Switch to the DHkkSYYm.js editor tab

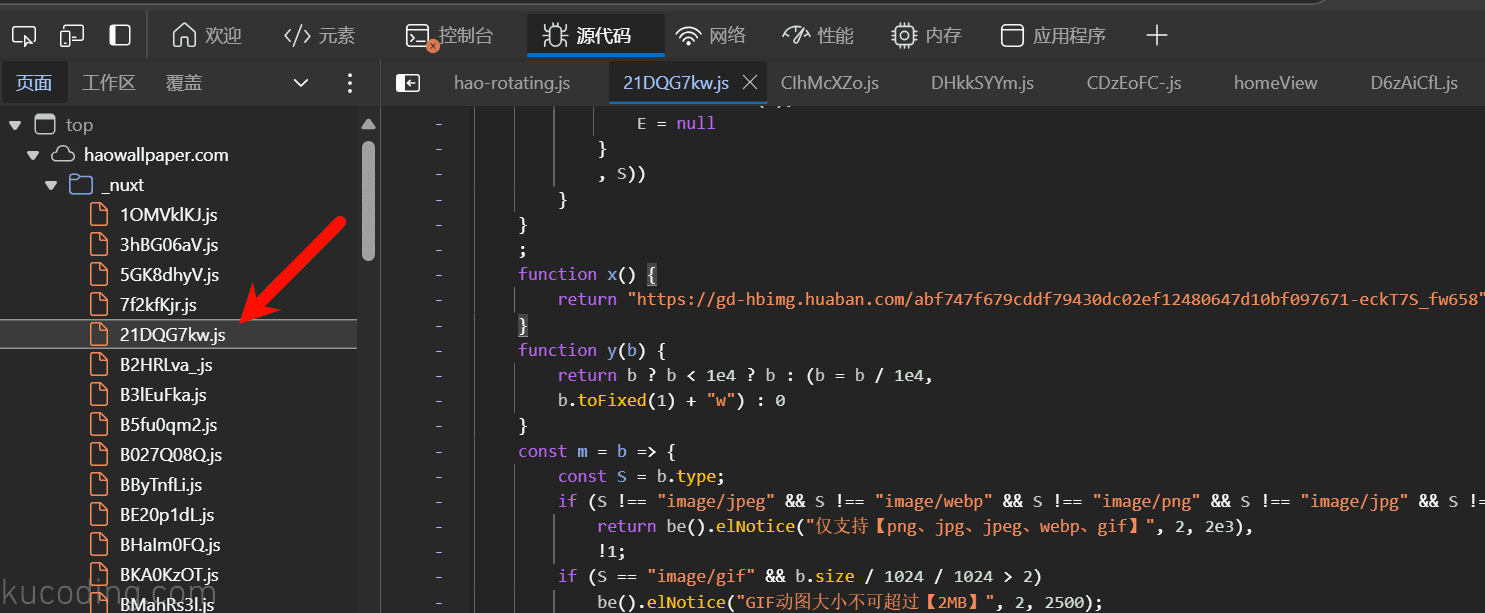click(x=982, y=83)
